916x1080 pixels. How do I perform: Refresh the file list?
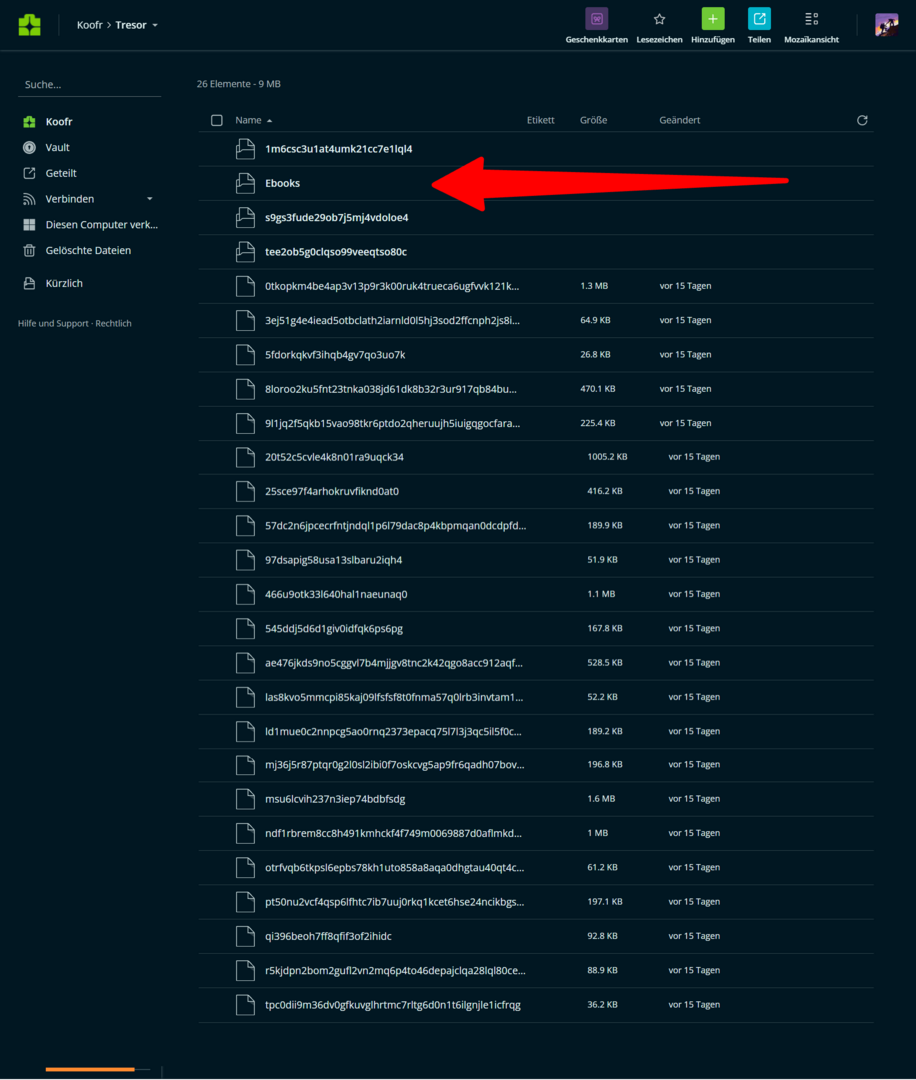pos(862,120)
